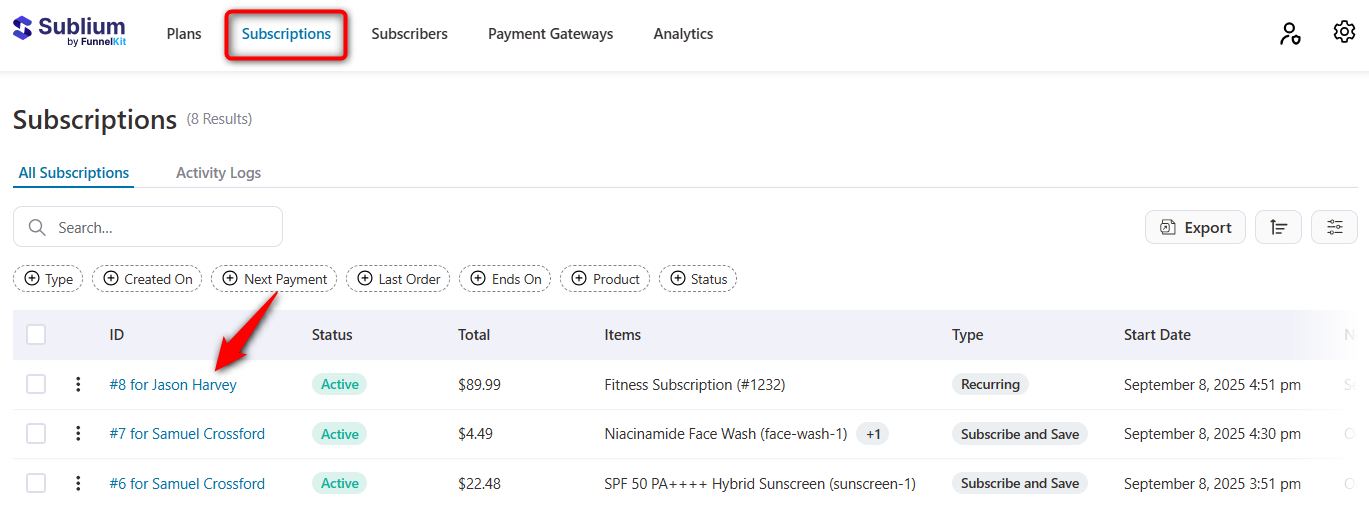Switch to the All Subscriptions tab
Viewport: 1369px width, 508px height.
tap(74, 173)
